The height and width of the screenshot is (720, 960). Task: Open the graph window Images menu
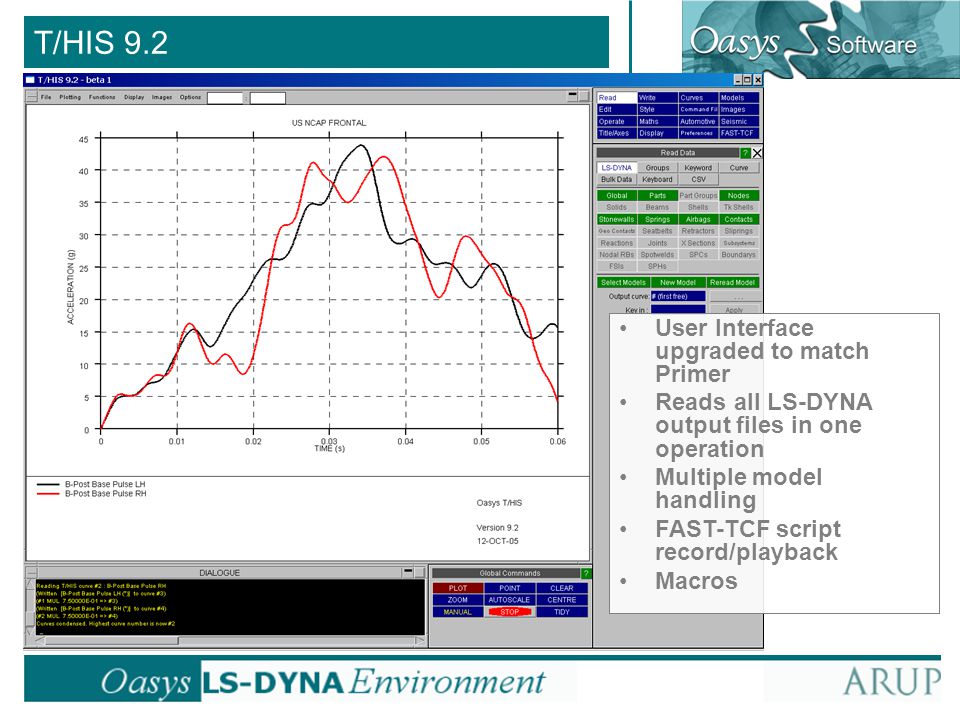[162, 97]
